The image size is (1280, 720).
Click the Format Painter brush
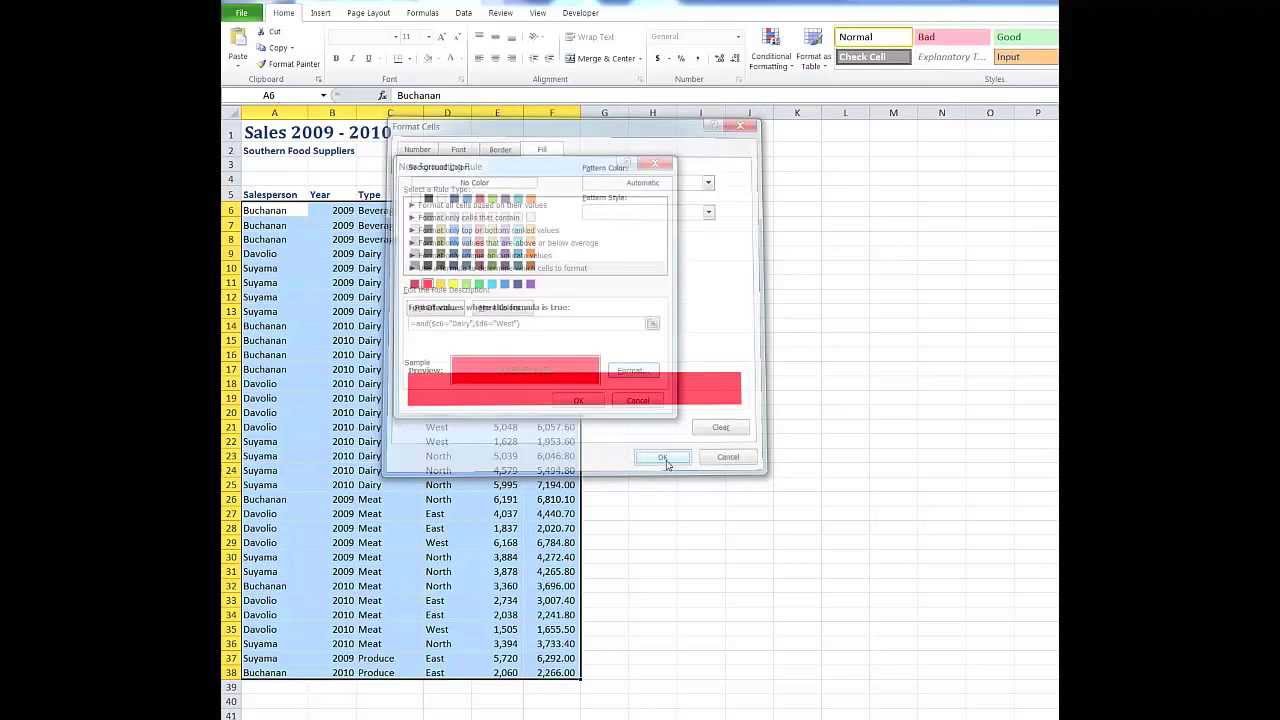point(261,64)
